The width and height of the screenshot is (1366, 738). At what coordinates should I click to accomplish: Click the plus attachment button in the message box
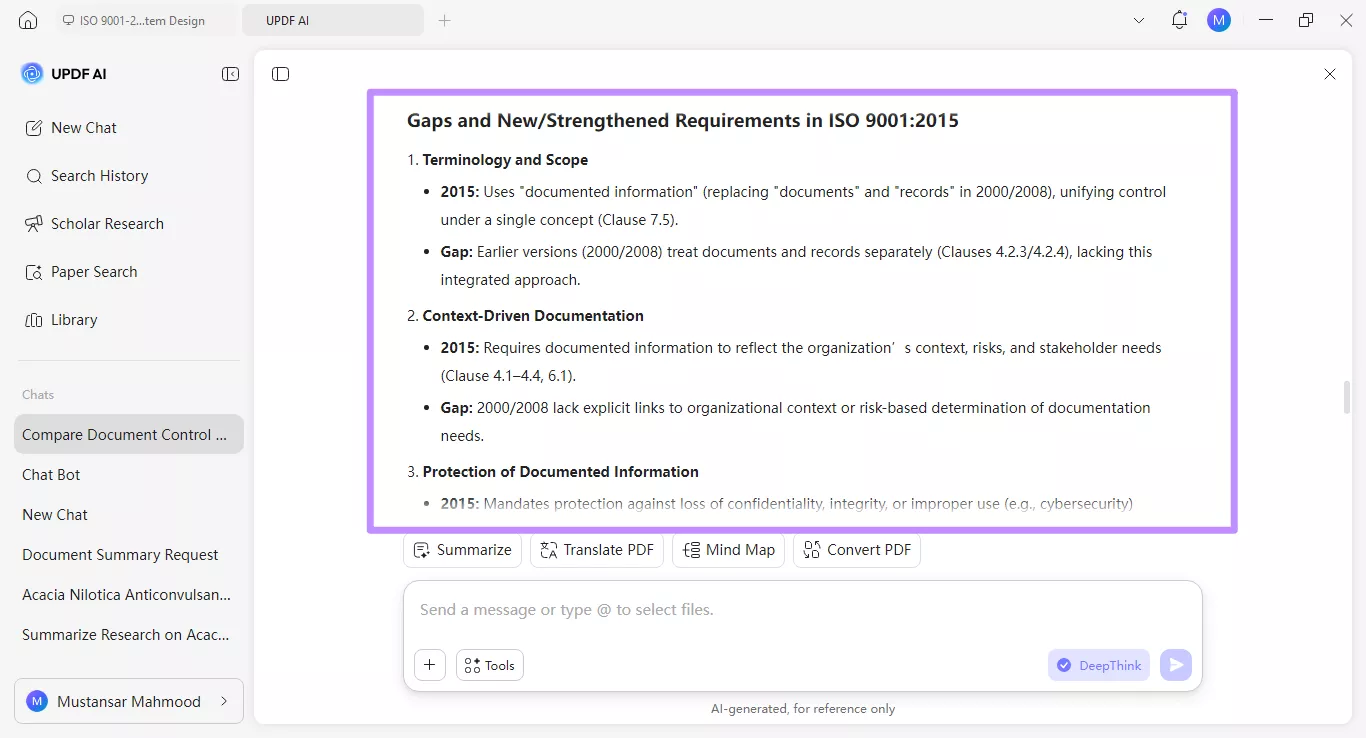430,665
